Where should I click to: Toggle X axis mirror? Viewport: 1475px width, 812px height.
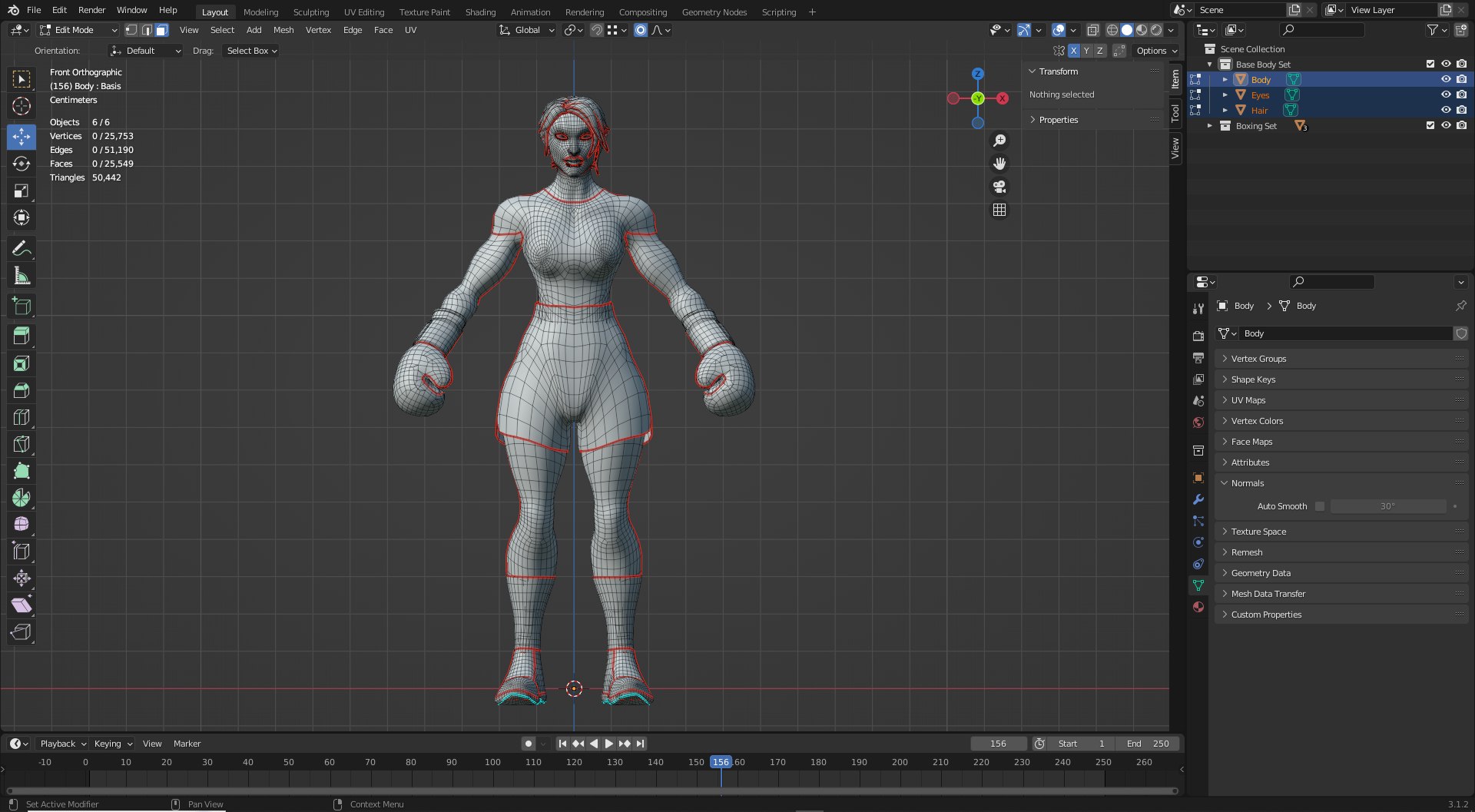[1073, 51]
